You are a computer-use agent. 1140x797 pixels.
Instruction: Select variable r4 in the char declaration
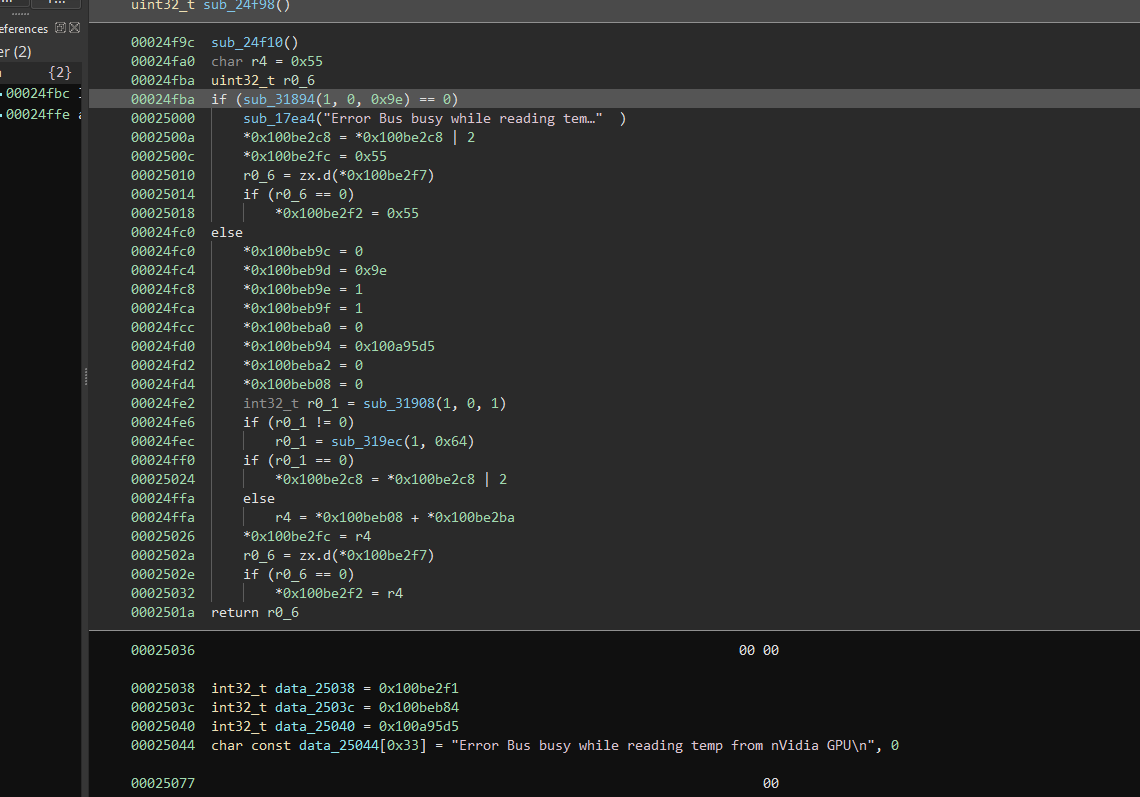click(x=259, y=61)
